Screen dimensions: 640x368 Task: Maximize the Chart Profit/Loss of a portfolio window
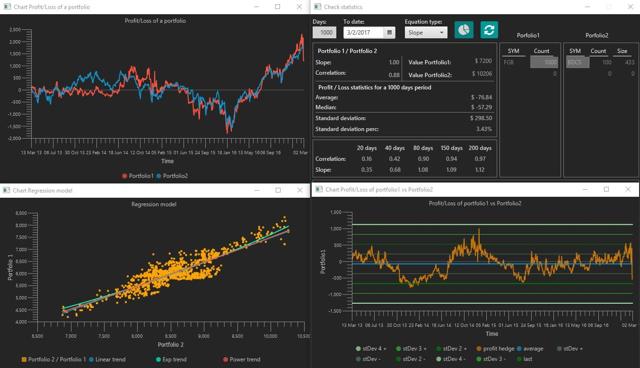click(278, 7)
